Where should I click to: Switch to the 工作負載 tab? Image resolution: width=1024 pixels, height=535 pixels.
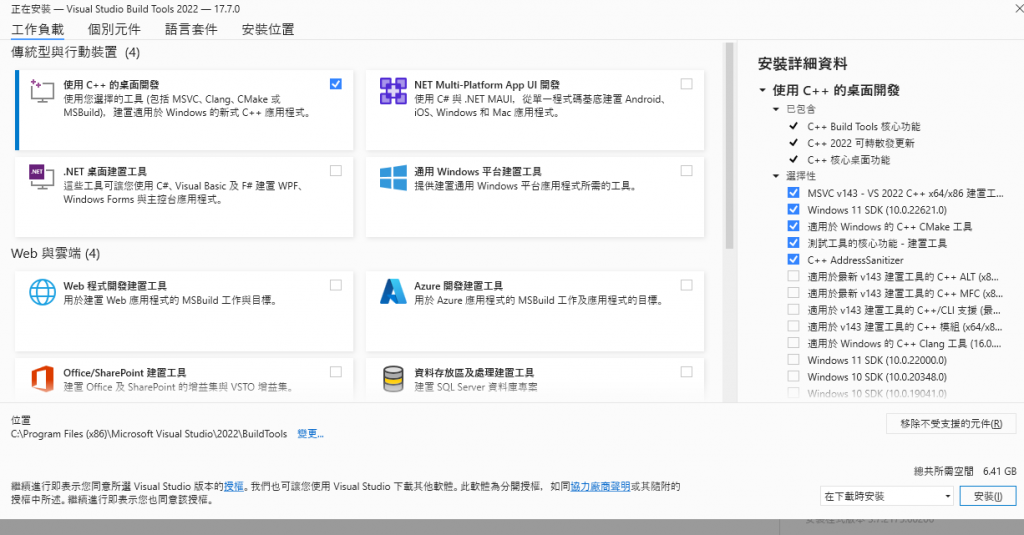(x=37, y=29)
